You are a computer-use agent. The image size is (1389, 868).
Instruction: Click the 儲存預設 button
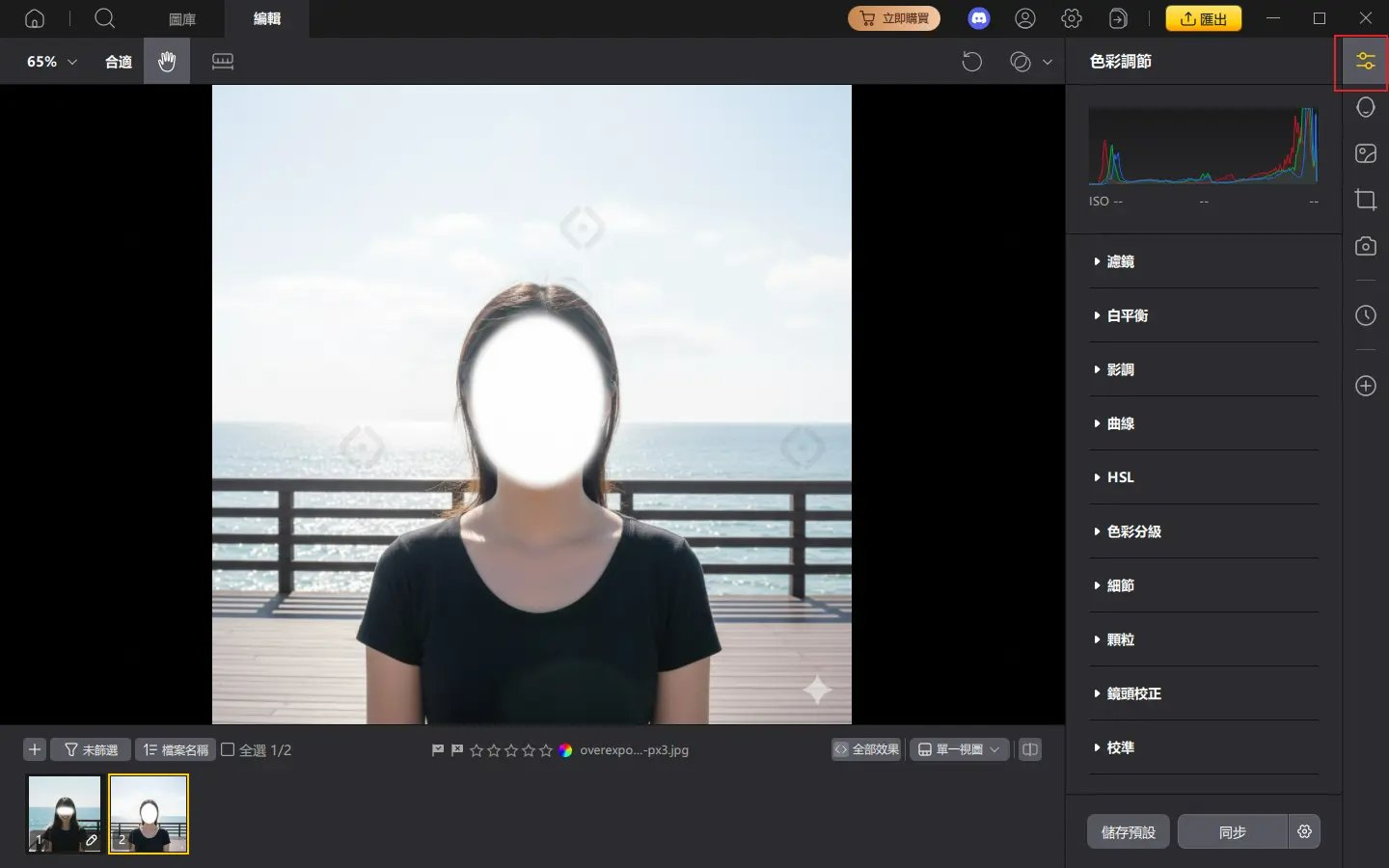point(1128,831)
